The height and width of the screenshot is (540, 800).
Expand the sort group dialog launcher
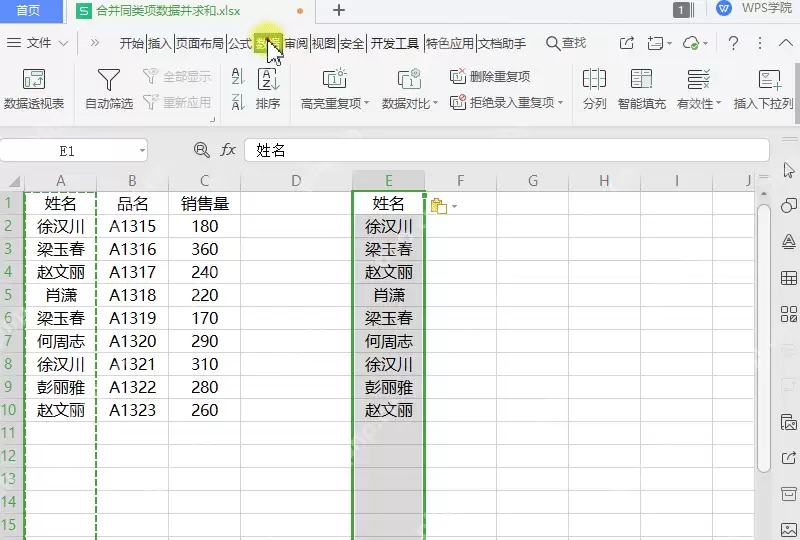[x=212, y=119]
